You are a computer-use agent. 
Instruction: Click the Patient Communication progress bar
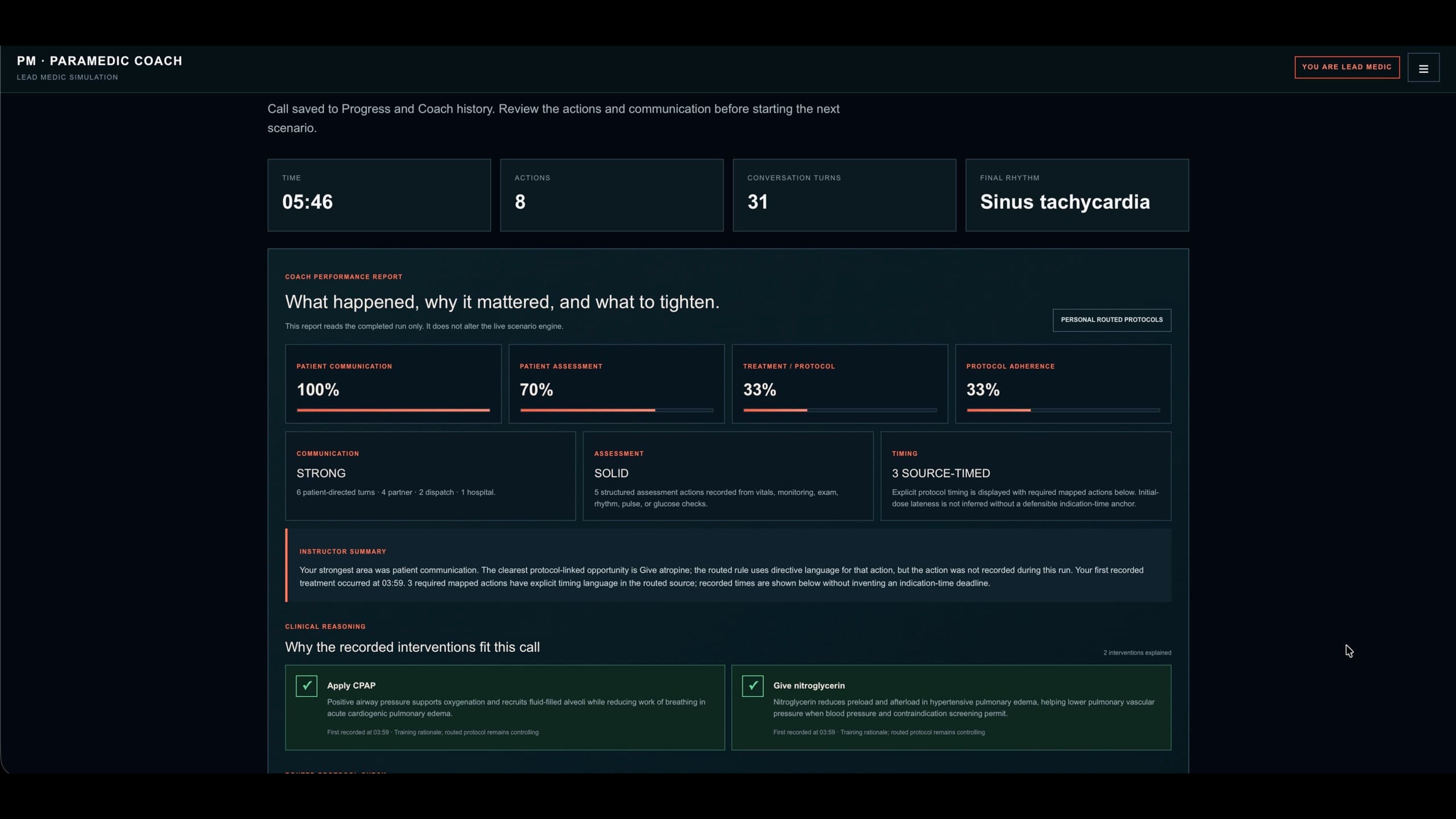[x=393, y=410]
